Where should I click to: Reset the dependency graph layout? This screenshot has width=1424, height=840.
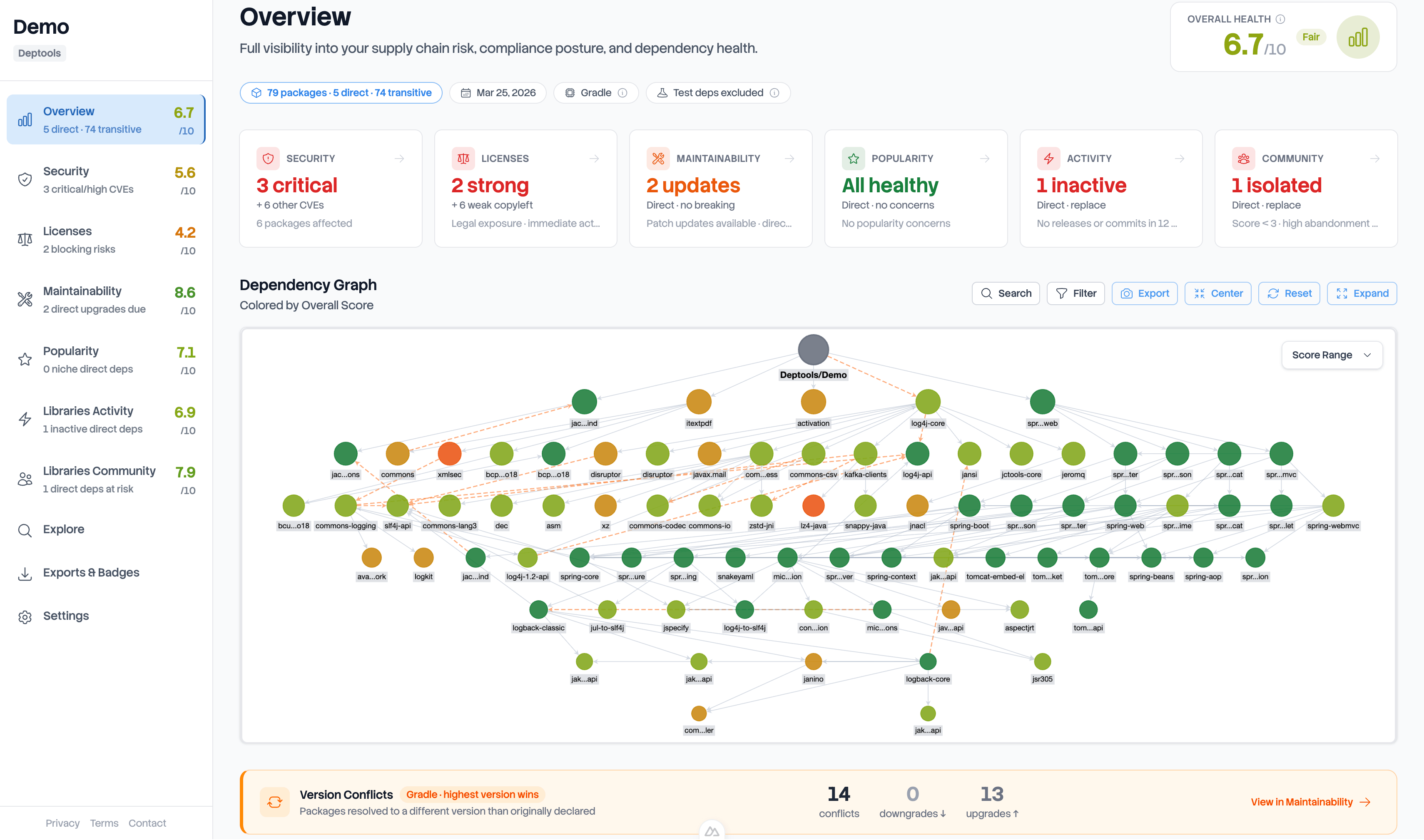coord(1289,293)
